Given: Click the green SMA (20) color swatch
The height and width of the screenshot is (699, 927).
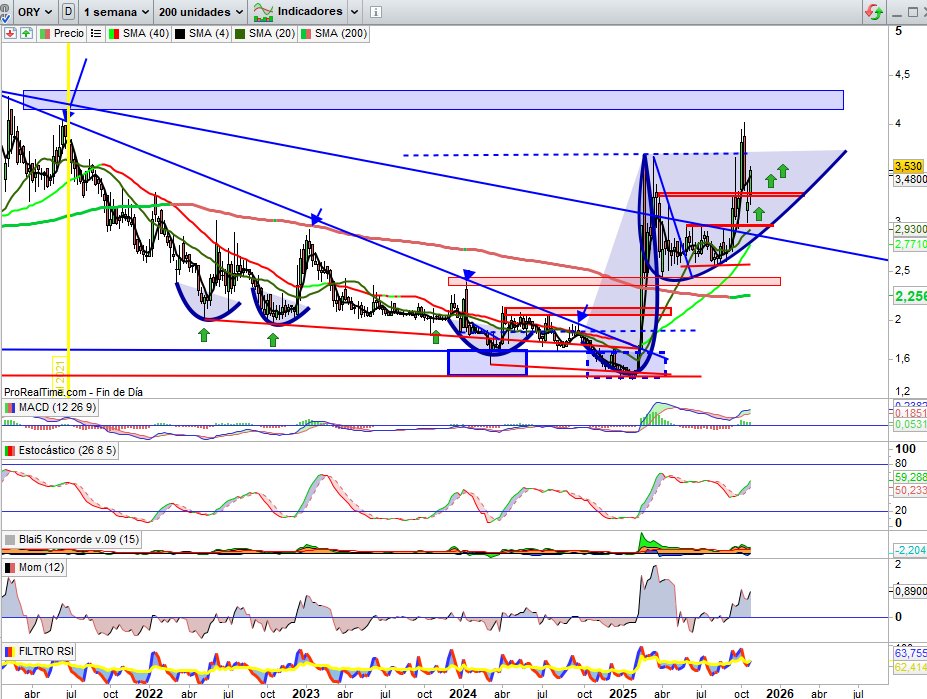Looking at the screenshot, I should click(241, 34).
